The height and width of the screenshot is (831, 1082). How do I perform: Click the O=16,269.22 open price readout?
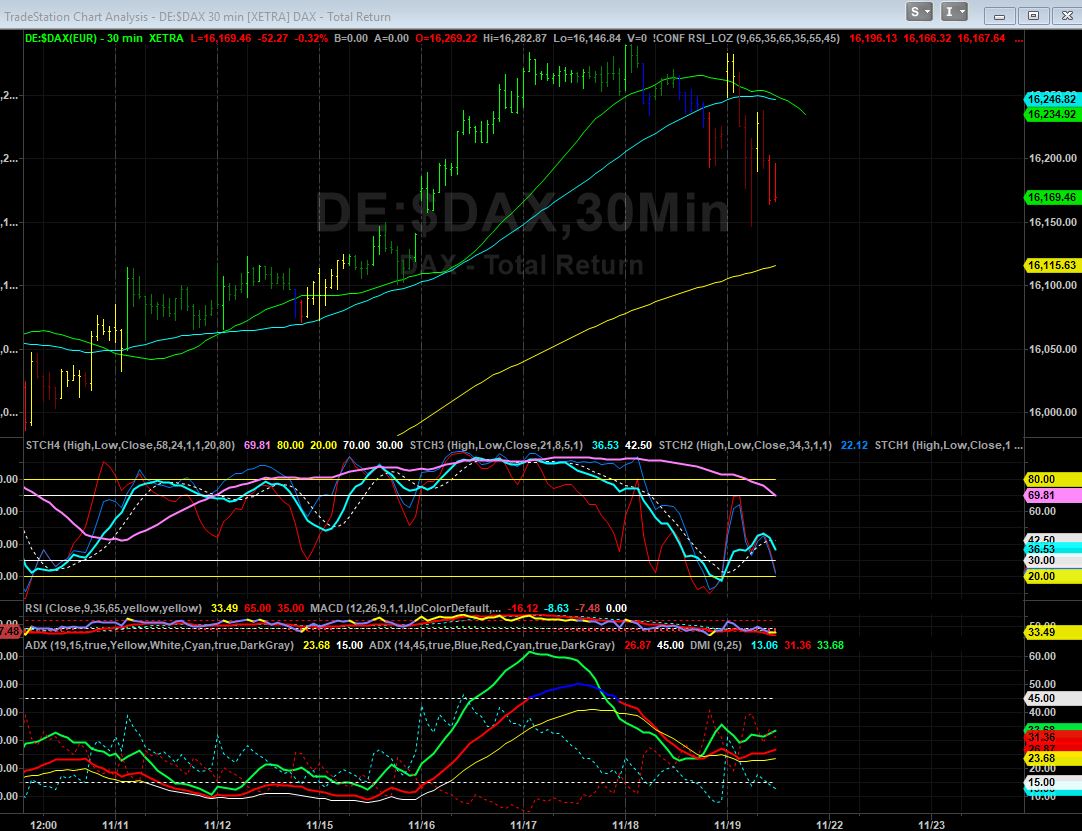tap(446, 39)
